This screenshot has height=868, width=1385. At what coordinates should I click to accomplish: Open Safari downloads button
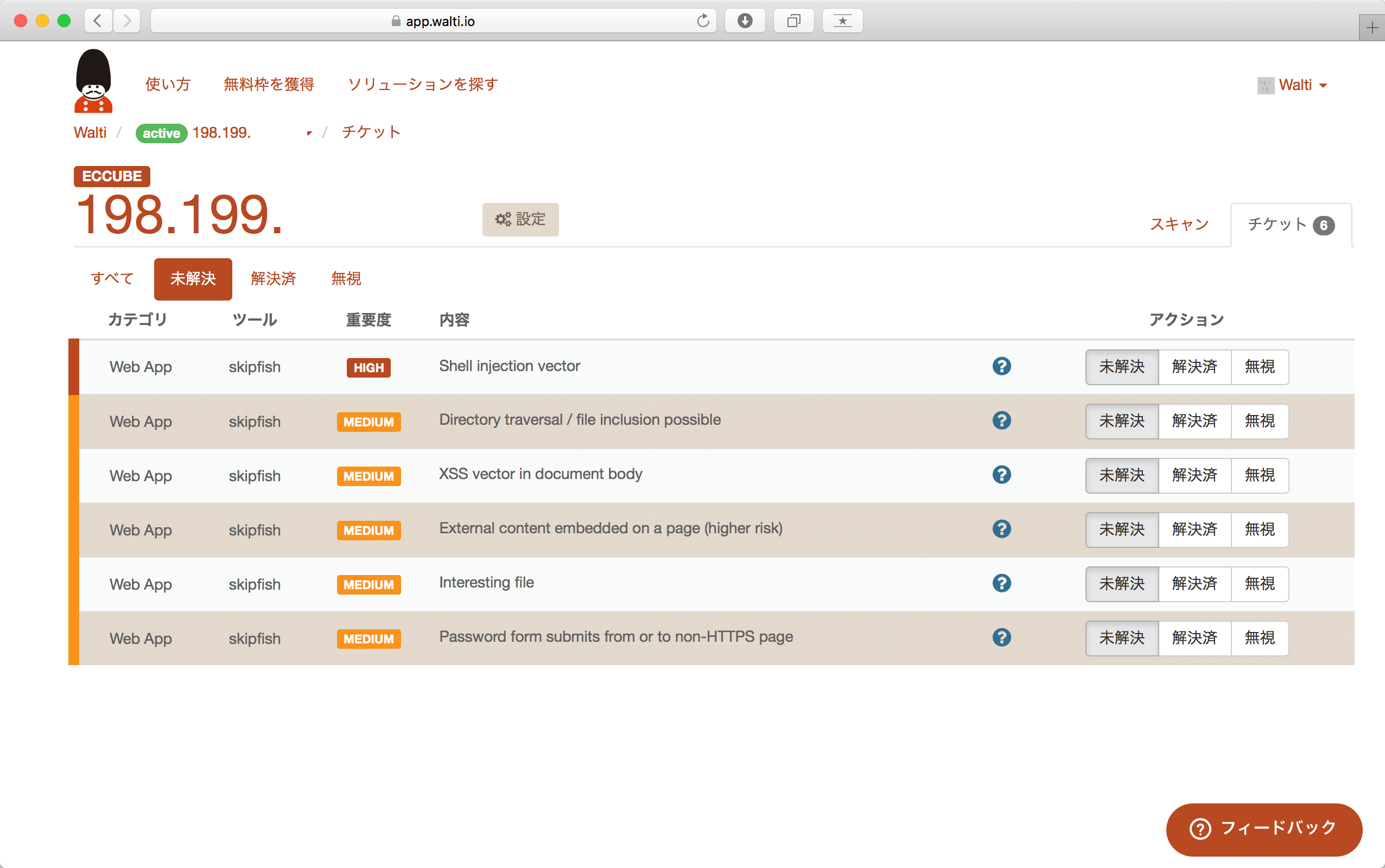pos(745,21)
